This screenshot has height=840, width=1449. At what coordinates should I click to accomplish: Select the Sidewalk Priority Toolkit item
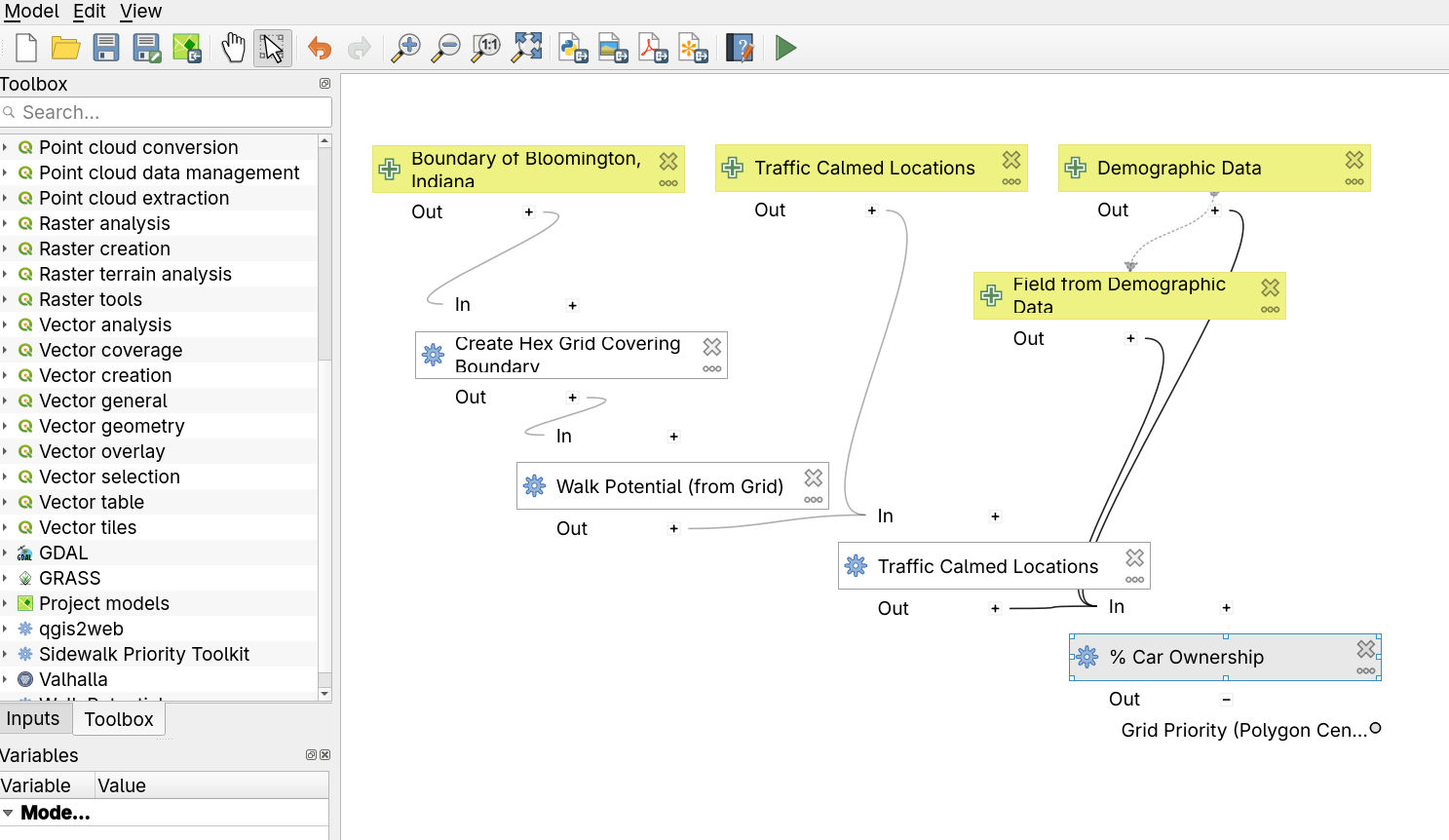point(143,654)
